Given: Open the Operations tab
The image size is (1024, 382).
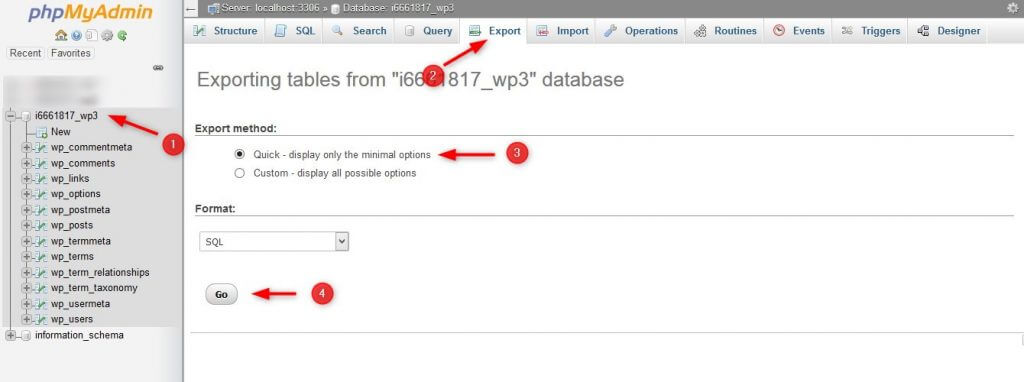Looking at the screenshot, I should click(x=641, y=31).
